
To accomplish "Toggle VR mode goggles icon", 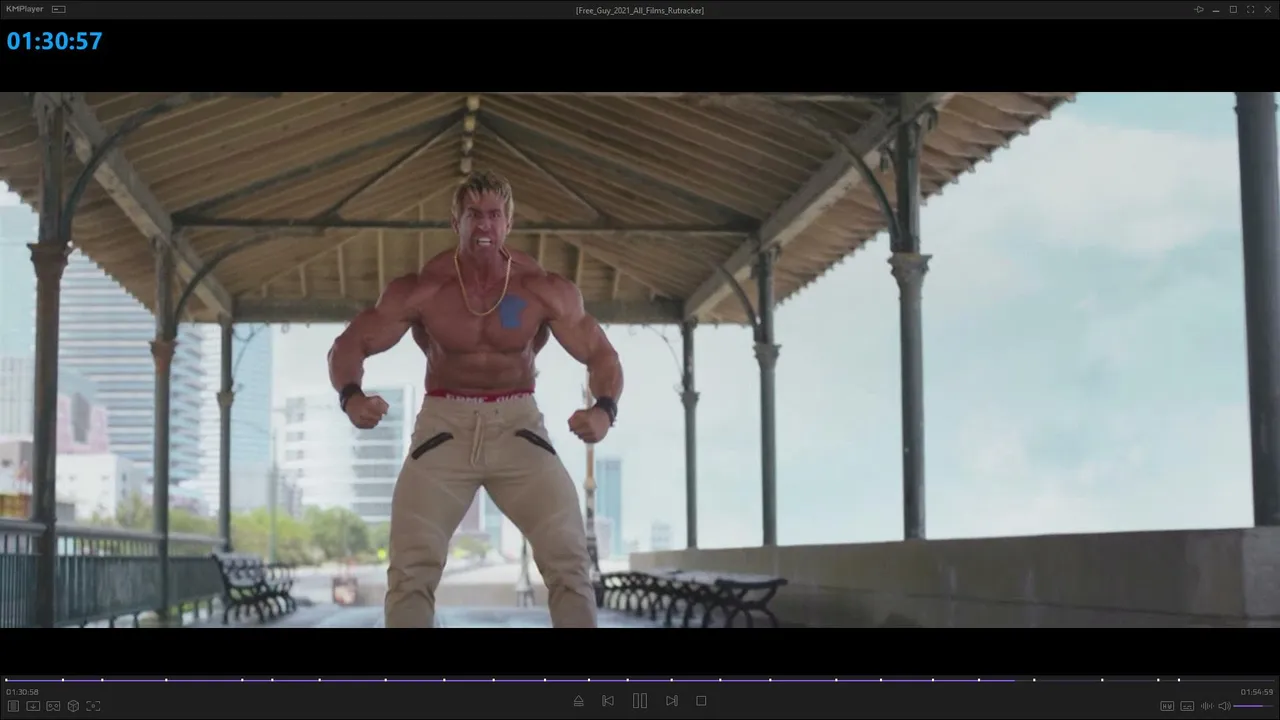I will 53,706.
